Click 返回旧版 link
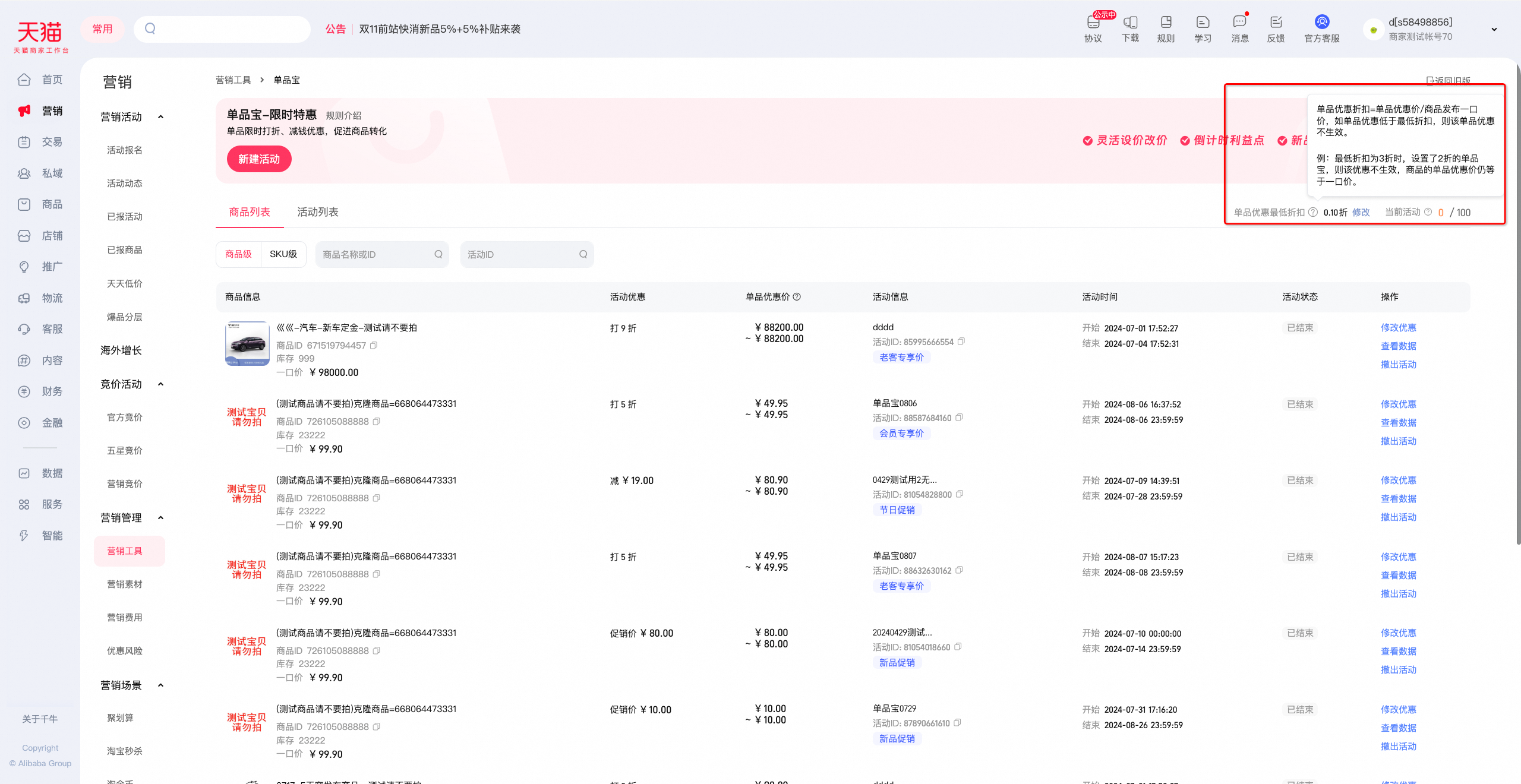Viewport: 1521px width, 784px height. pyautogui.click(x=1448, y=80)
